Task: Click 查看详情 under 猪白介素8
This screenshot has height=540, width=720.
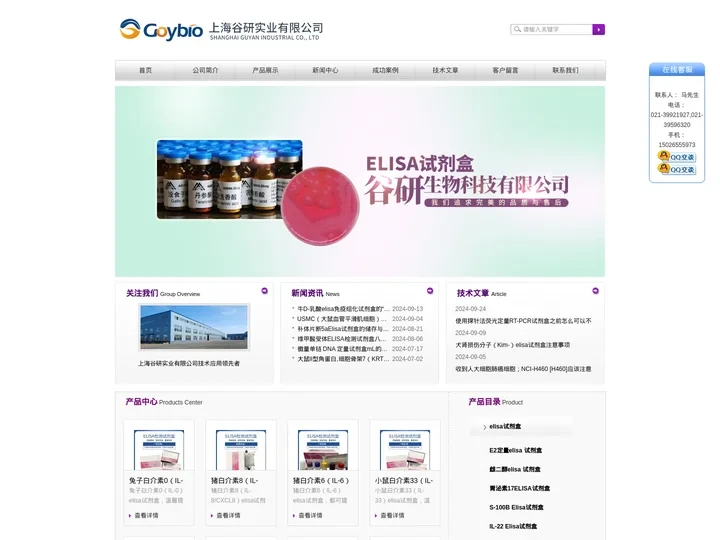Action: (x=226, y=516)
